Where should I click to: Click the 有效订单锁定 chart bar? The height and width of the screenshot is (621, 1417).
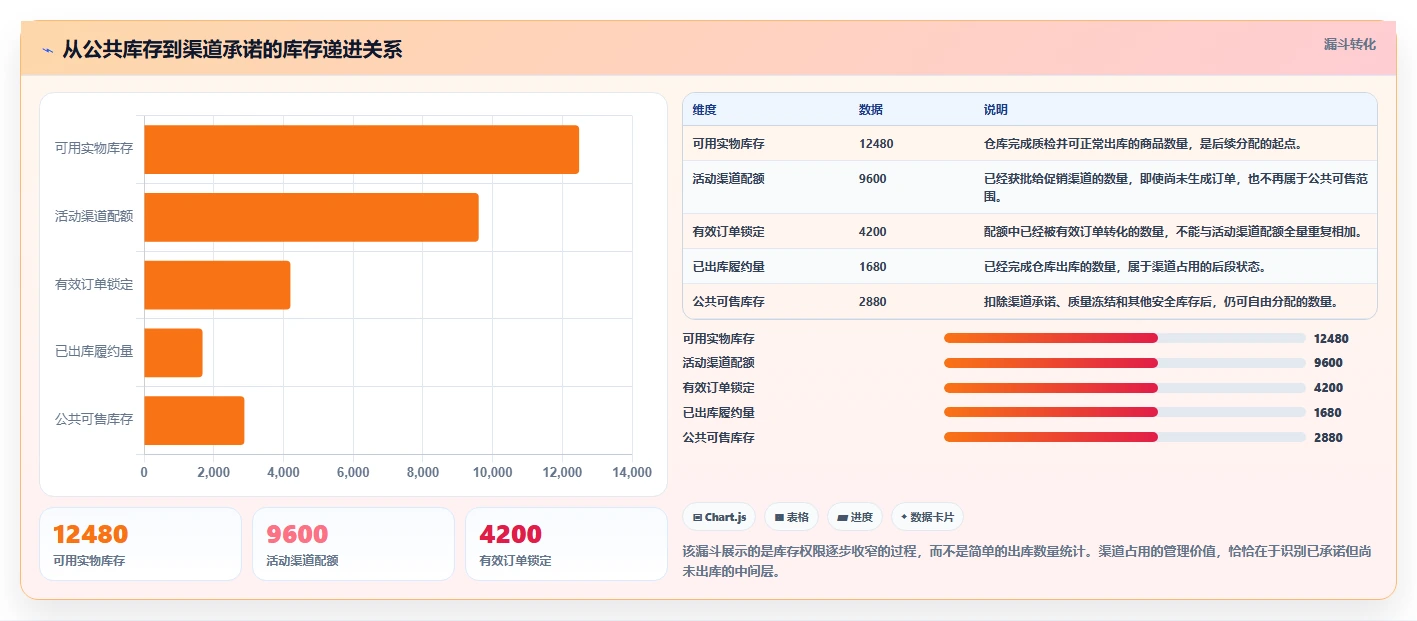click(217, 285)
